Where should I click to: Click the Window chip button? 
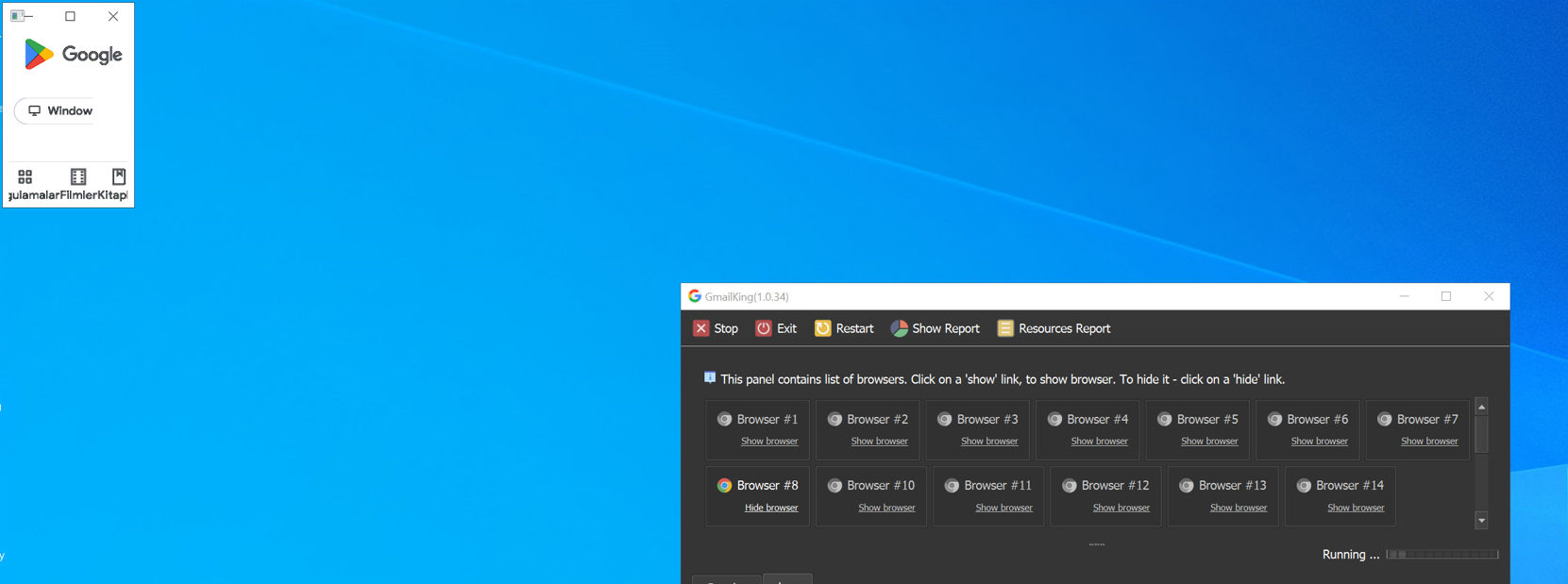pyautogui.click(x=60, y=111)
